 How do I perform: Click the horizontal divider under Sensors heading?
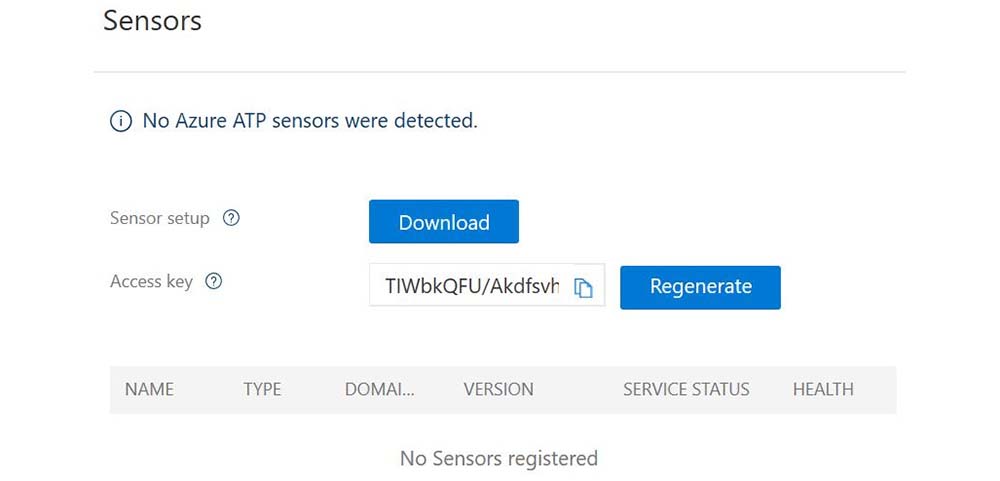(499, 72)
